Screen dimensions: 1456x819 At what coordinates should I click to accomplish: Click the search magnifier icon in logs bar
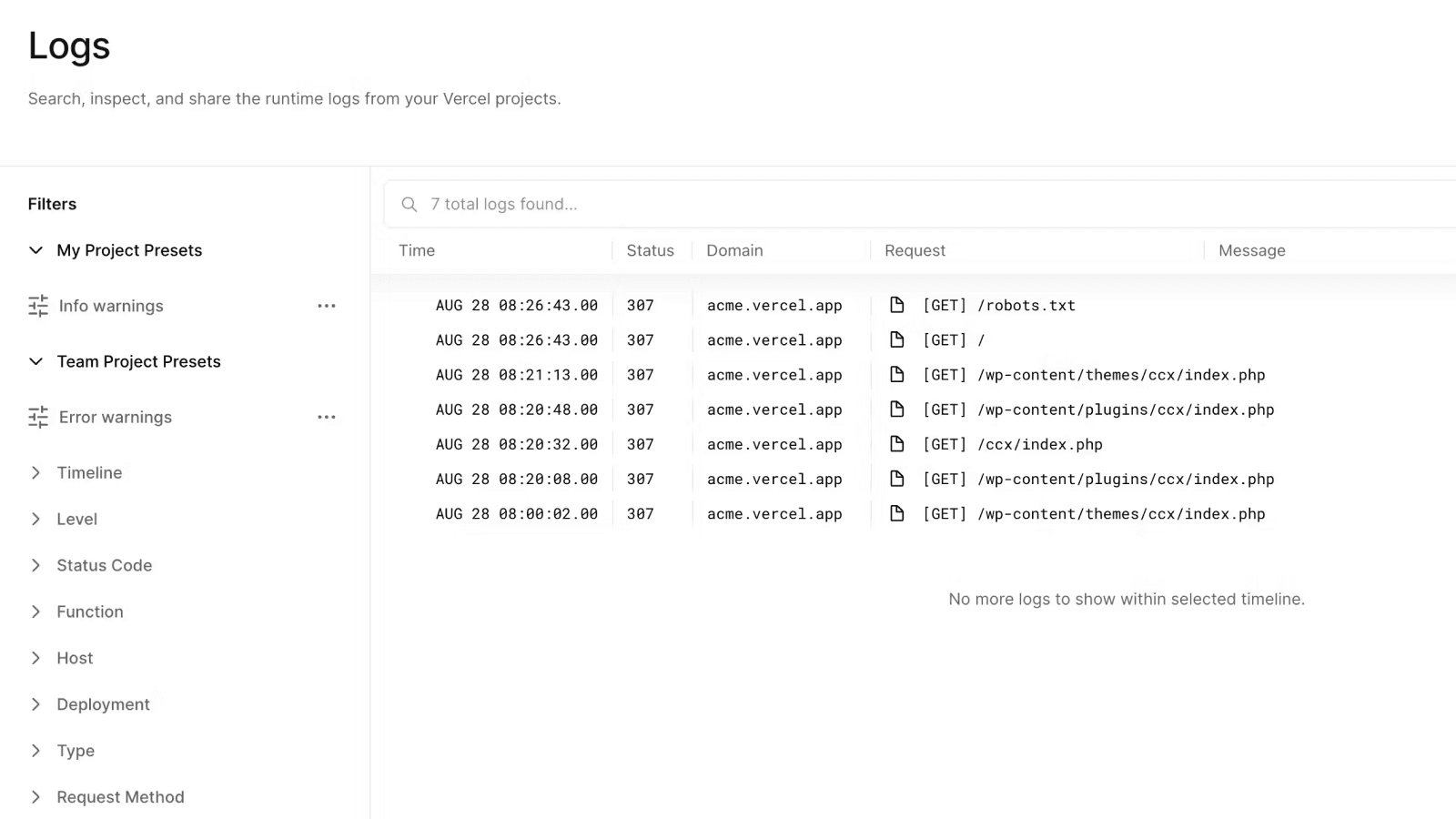(409, 205)
